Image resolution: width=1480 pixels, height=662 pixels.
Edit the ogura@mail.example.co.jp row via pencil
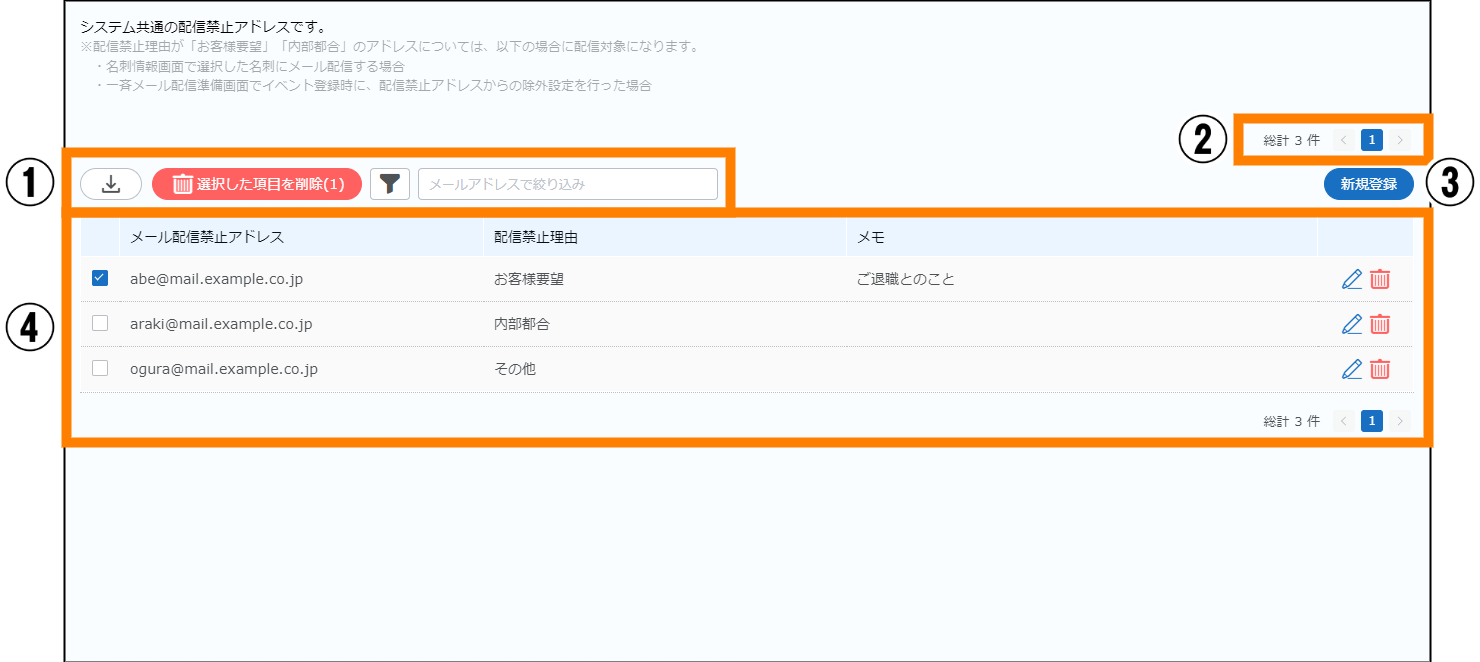click(1351, 369)
